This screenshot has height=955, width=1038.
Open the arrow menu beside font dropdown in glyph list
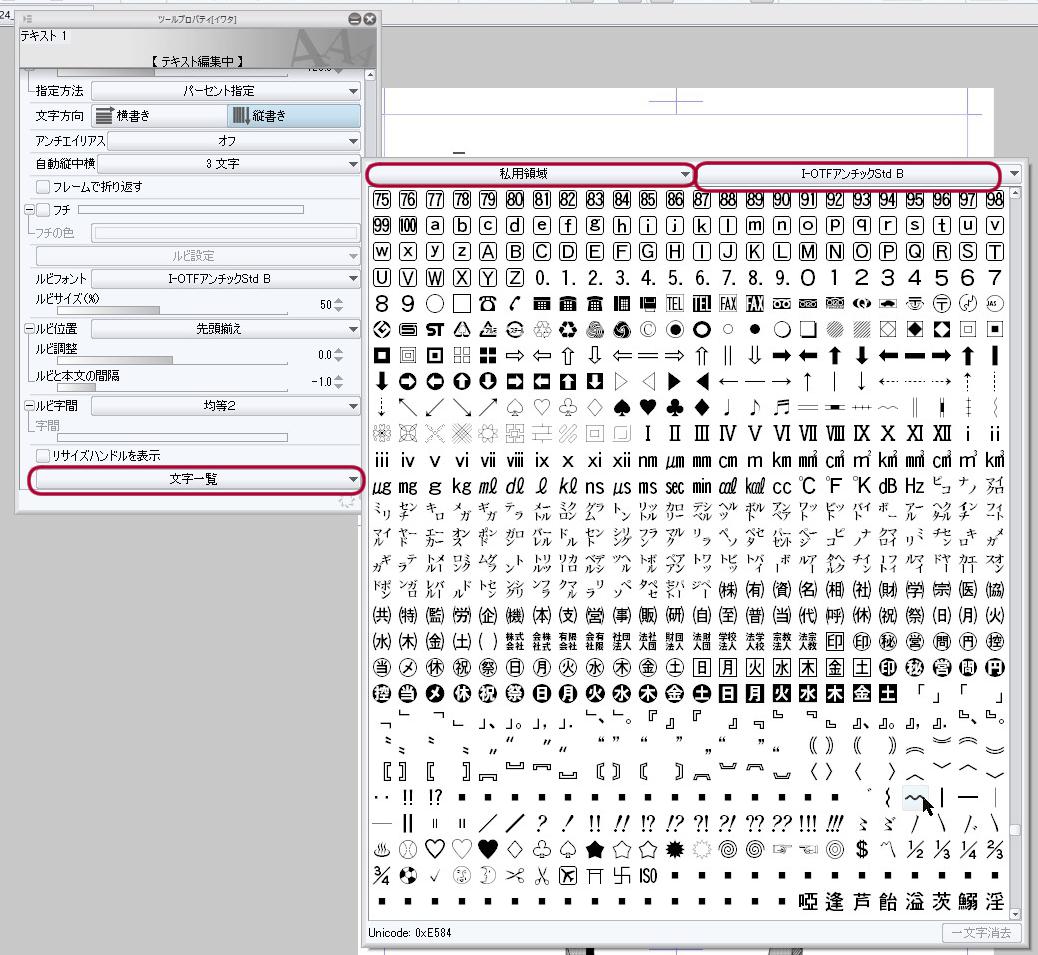click(1014, 173)
